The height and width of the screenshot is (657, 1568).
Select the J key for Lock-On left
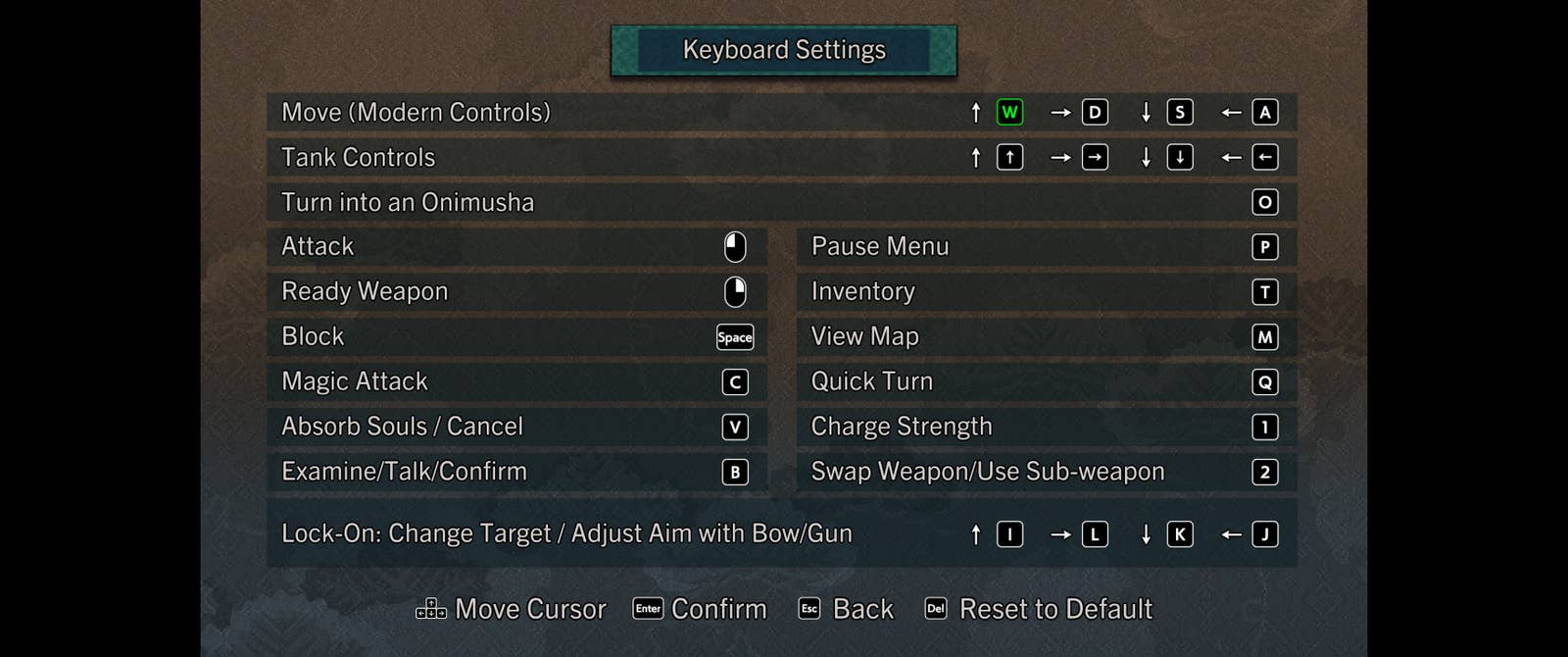1265,534
